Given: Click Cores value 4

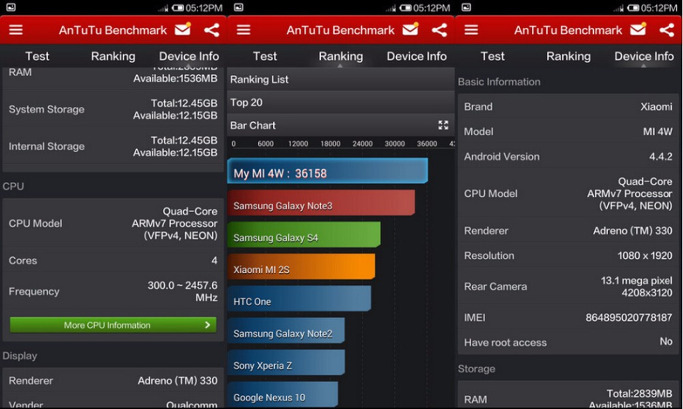Looking at the screenshot, I should [214, 260].
